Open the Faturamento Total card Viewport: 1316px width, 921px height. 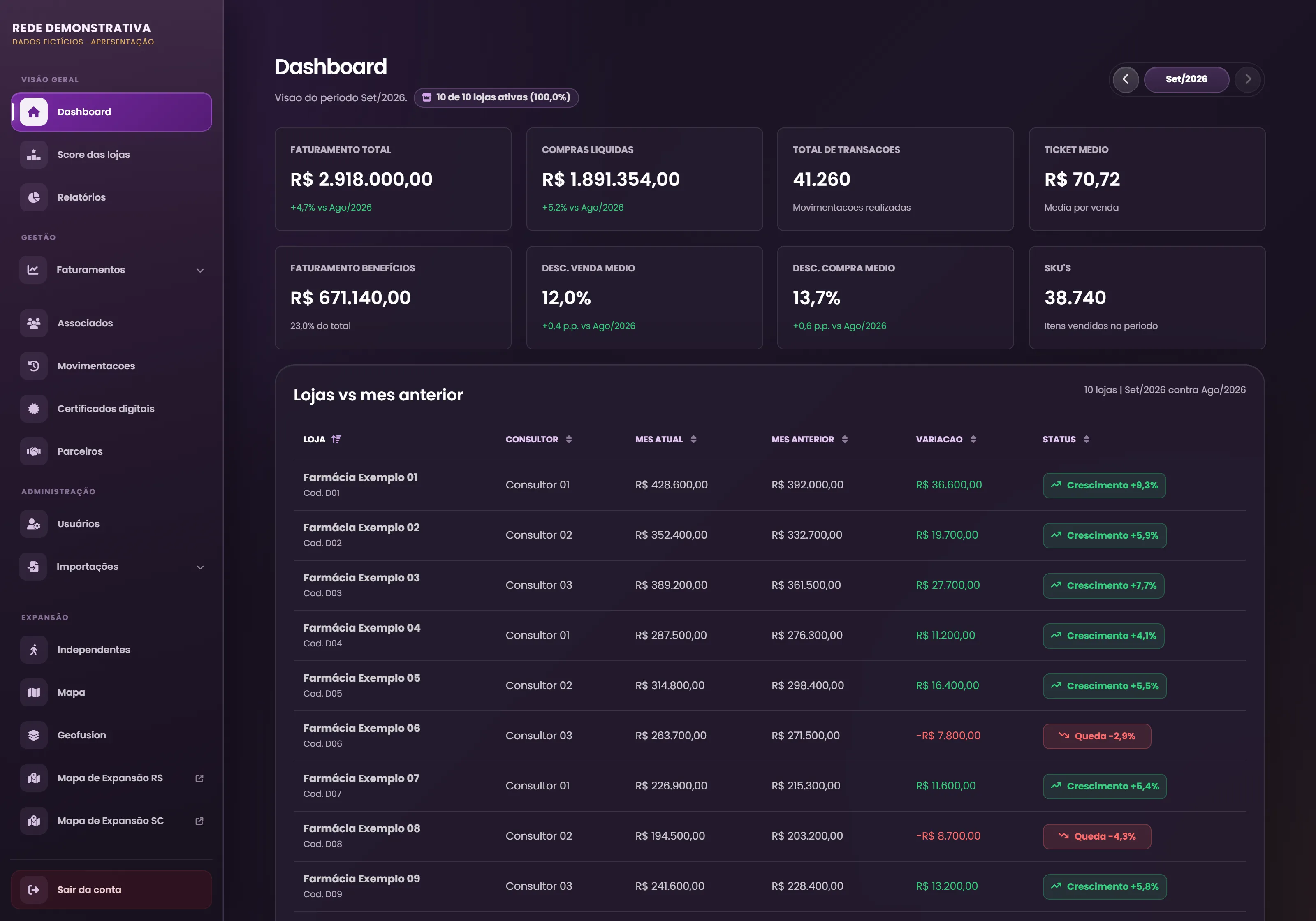[393, 179]
